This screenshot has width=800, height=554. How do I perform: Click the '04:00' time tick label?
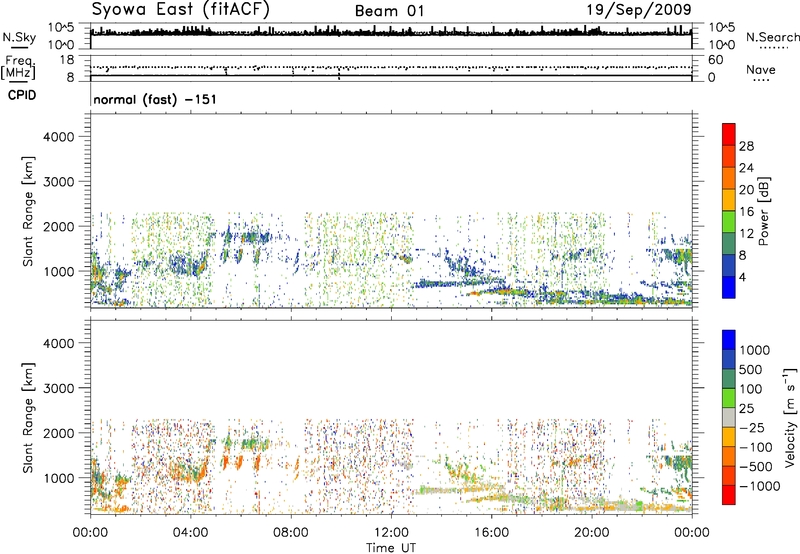point(190,533)
